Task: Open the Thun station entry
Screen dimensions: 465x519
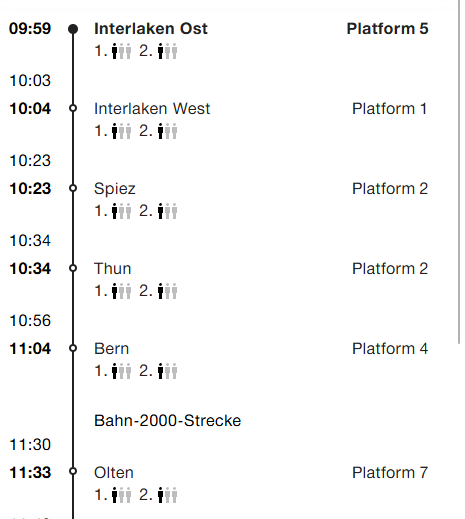Action: (113, 269)
